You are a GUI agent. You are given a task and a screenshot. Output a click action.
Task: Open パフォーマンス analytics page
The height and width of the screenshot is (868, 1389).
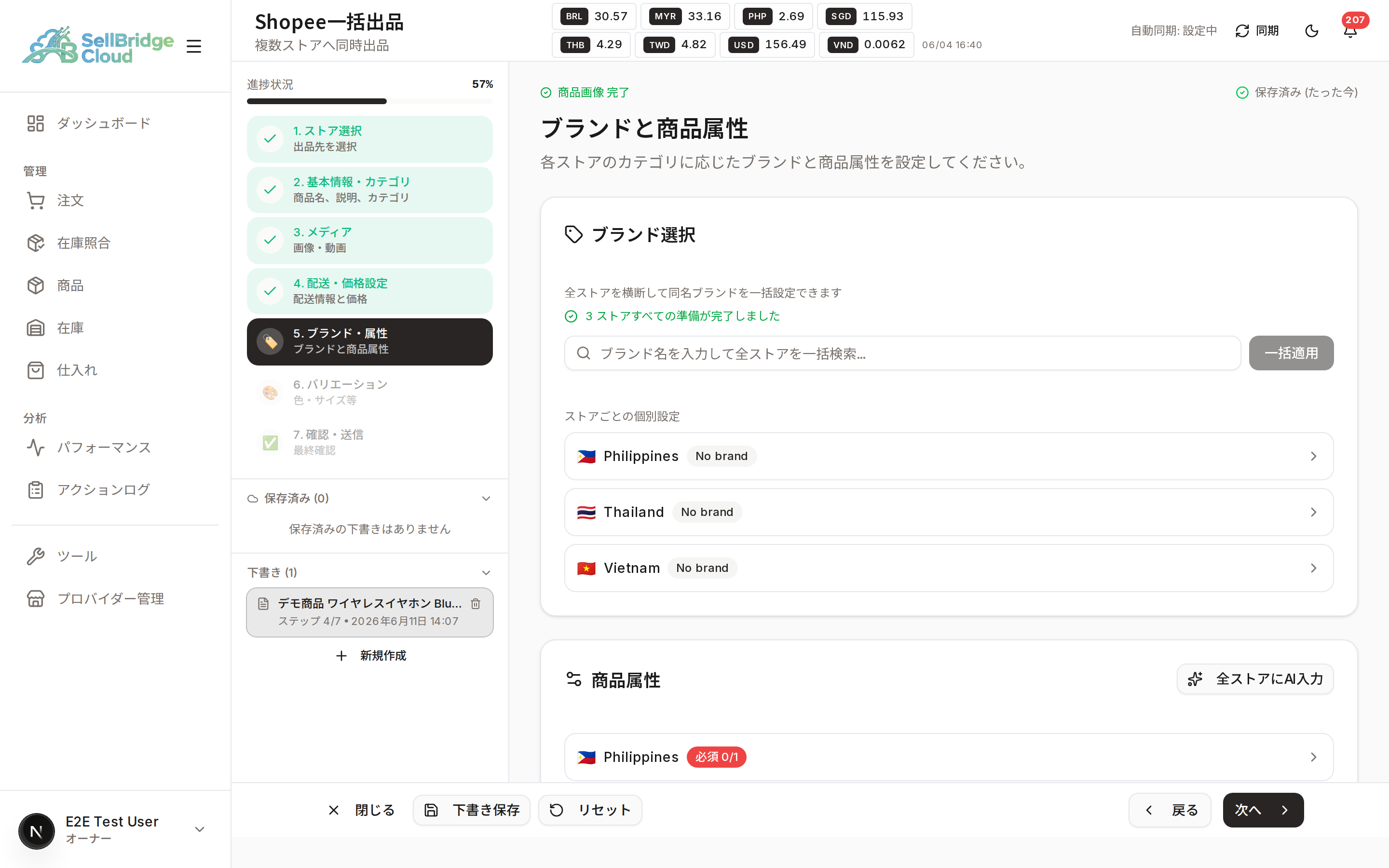coord(115,447)
